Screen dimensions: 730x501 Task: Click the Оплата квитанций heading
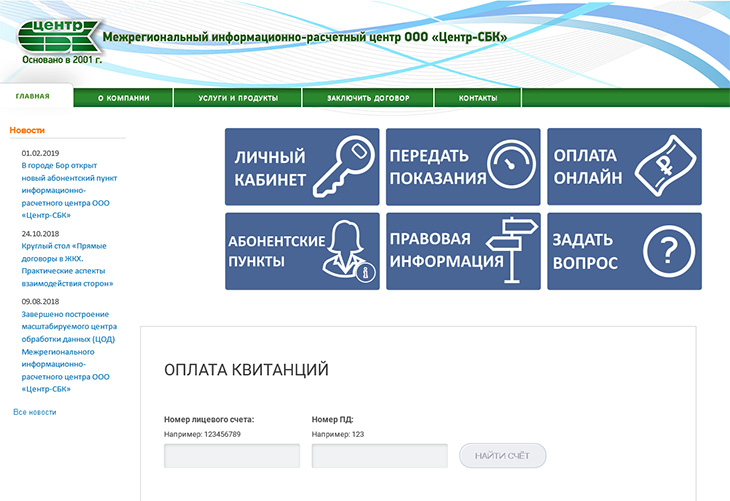(x=246, y=370)
